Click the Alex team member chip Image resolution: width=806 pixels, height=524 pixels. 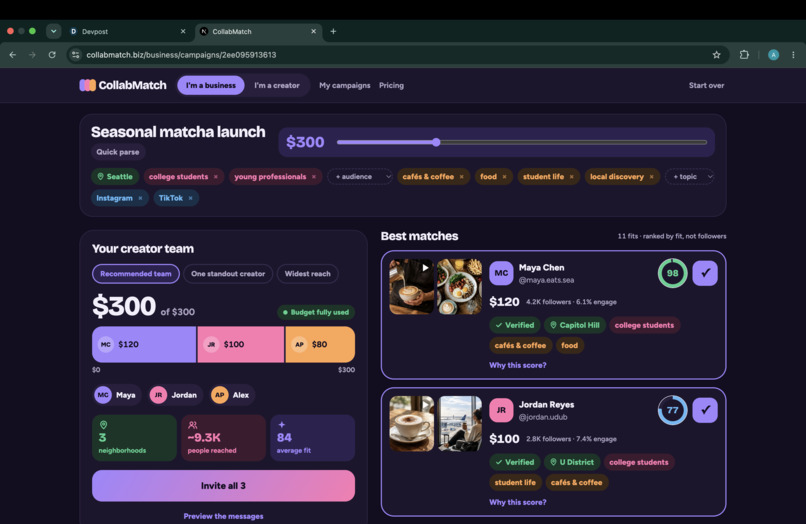coord(232,395)
